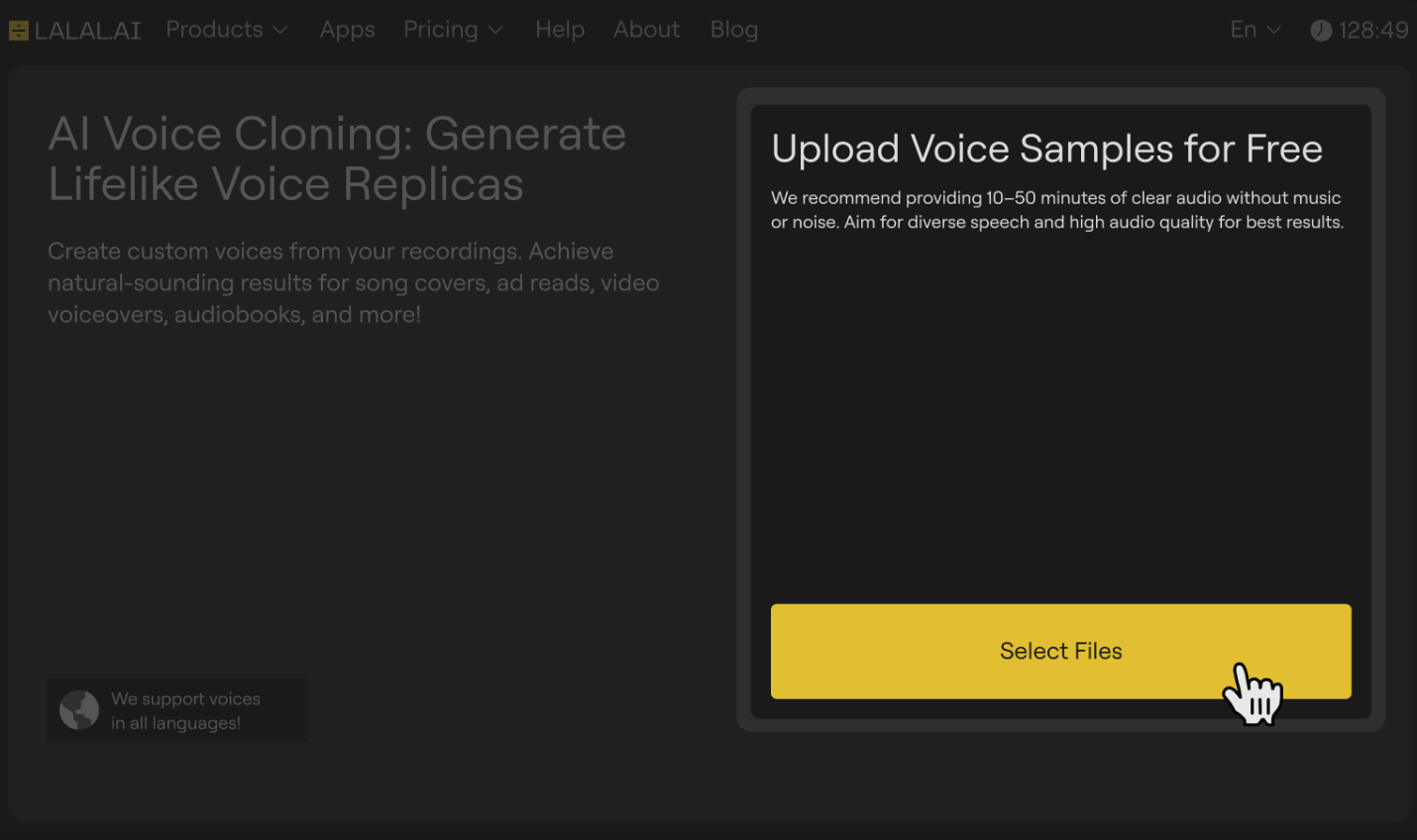Open the En language selector

click(x=1244, y=30)
